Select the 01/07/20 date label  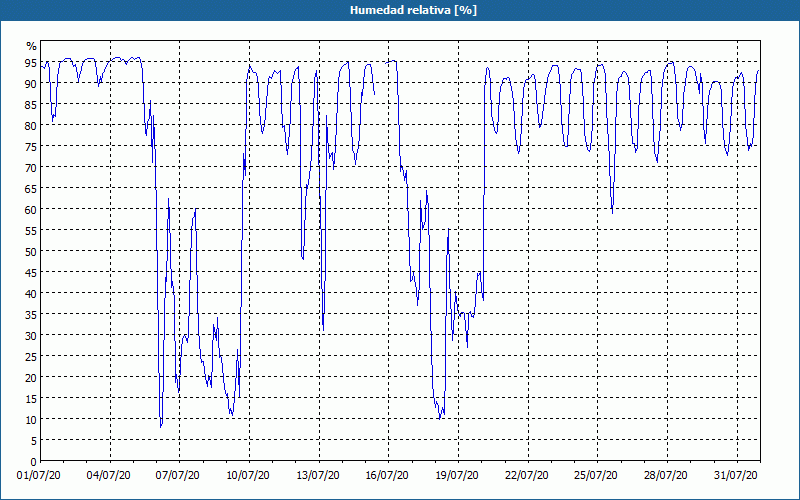click(39, 476)
